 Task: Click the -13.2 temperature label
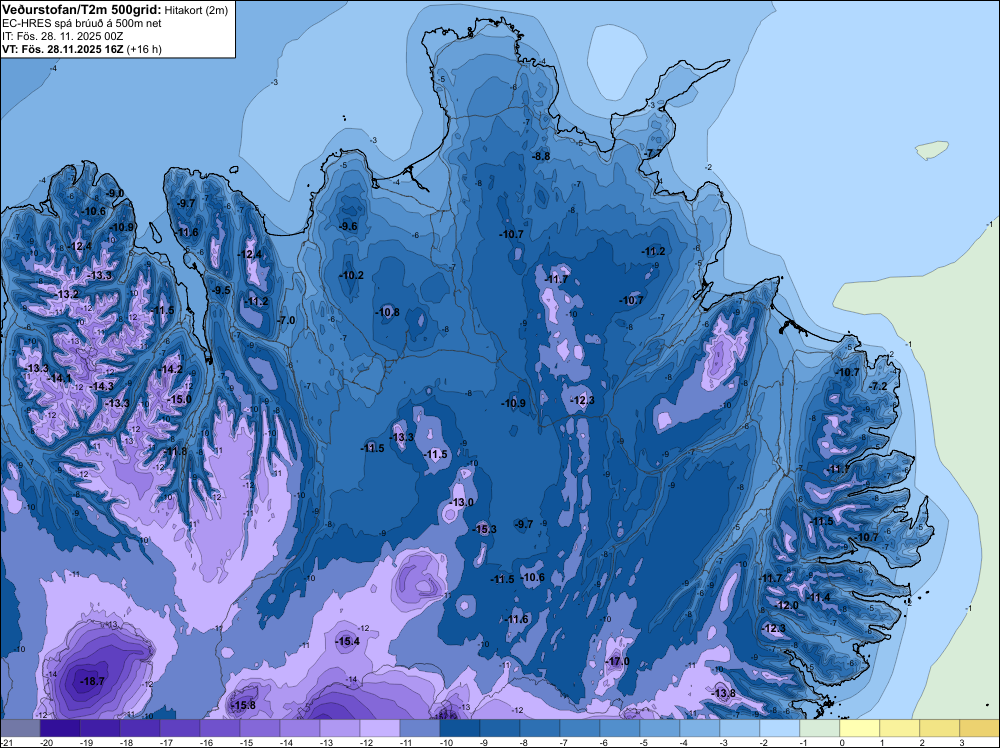66,295
